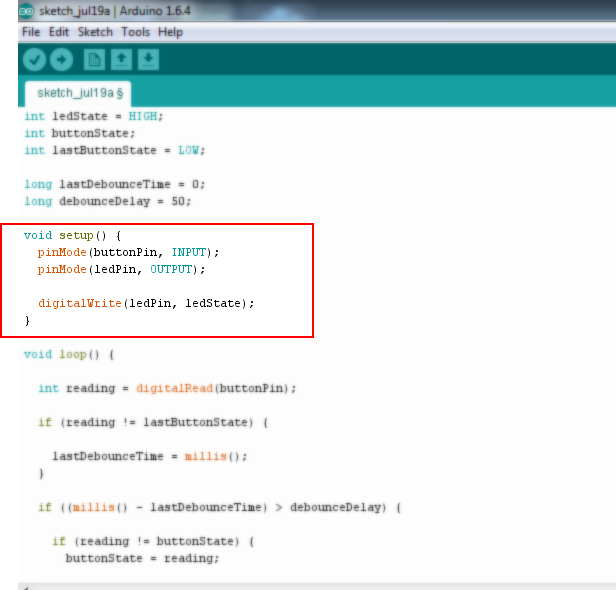Click 'if (reading != buttonState) {' line
Viewport: 616px width, 590px height.
coord(153,541)
